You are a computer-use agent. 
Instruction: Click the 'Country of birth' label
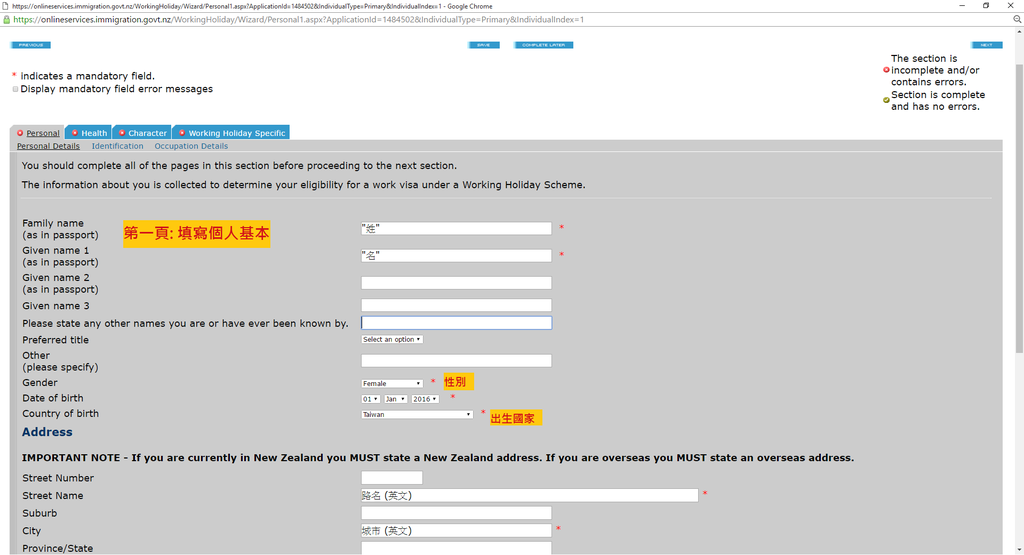click(61, 414)
